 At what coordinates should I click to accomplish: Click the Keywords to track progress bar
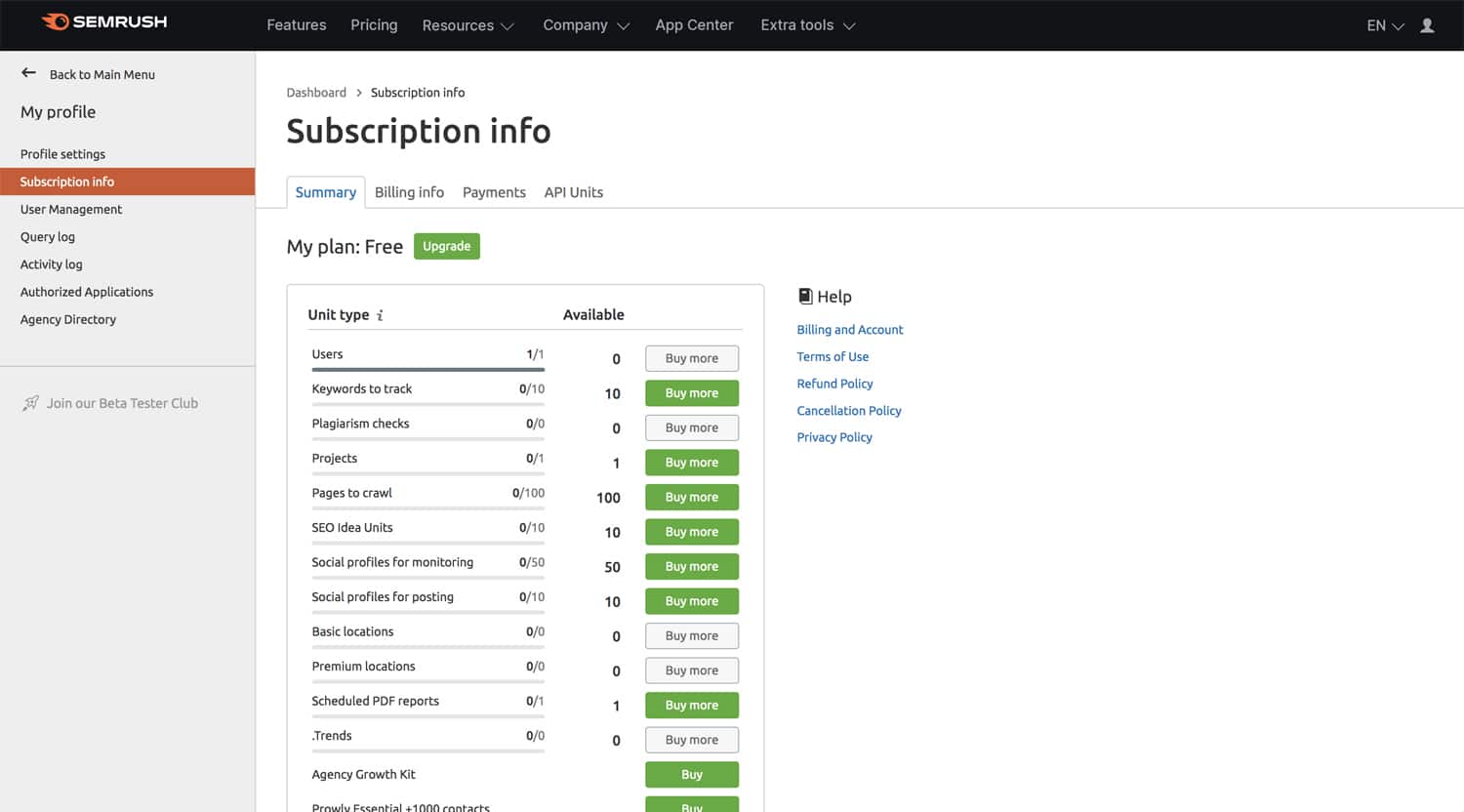tap(428, 404)
